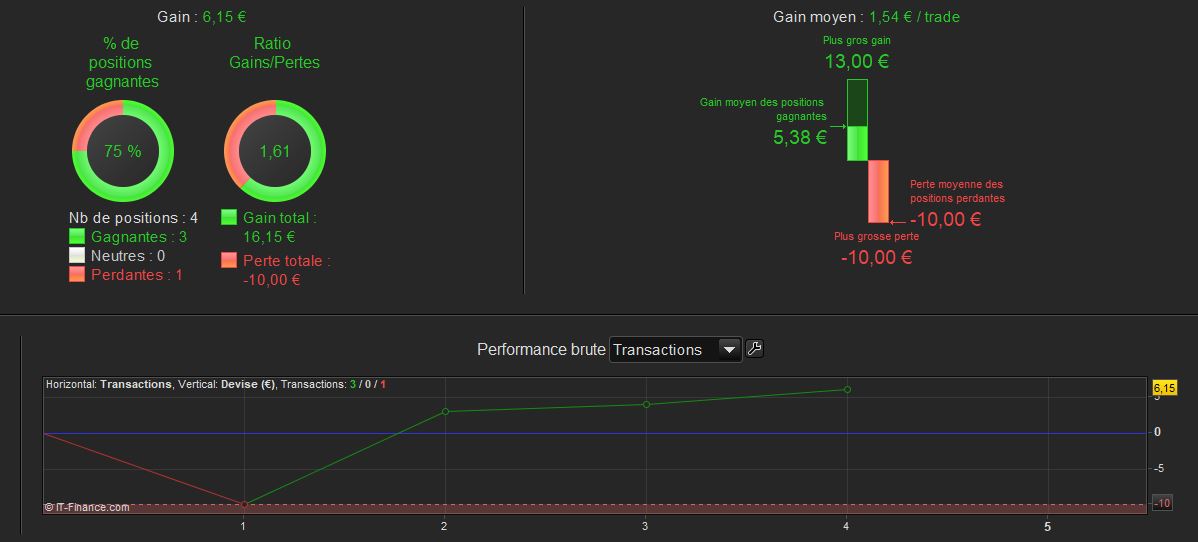Click 'Neutres : 0' label
Viewport: 1198px width, 542px height.
(x=128, y=256)
